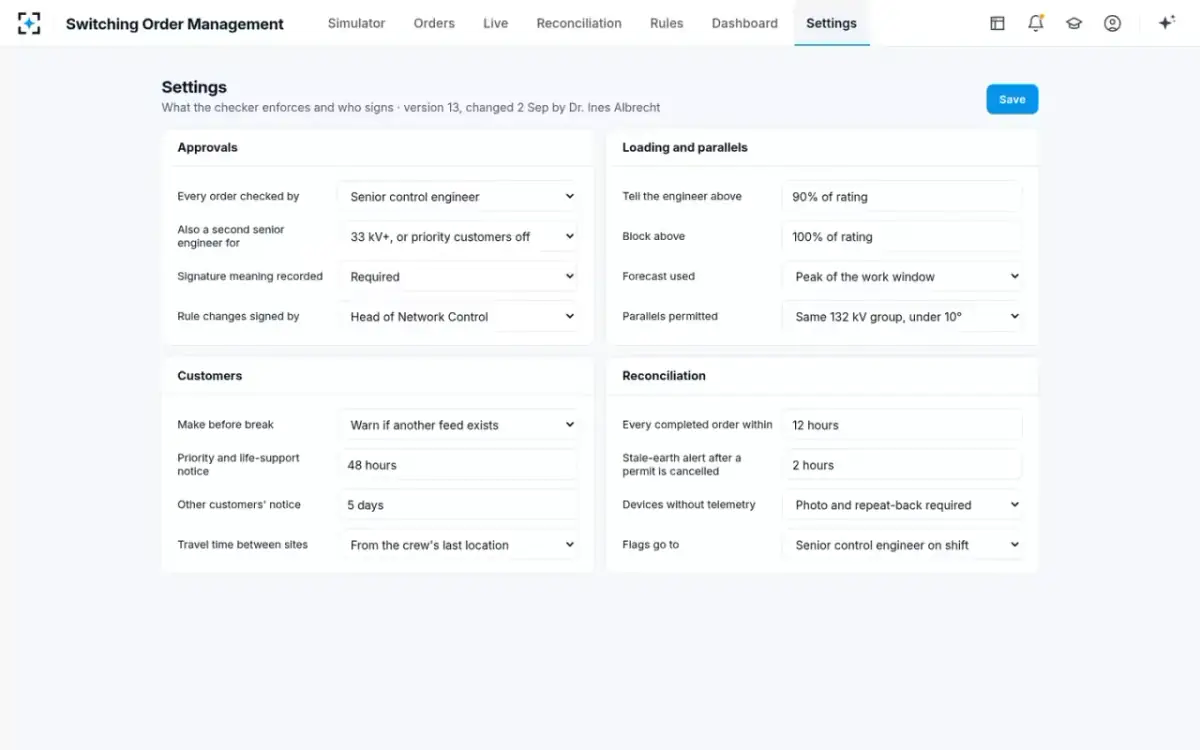Edit the priority and life-support notice field

coord(458,465)
